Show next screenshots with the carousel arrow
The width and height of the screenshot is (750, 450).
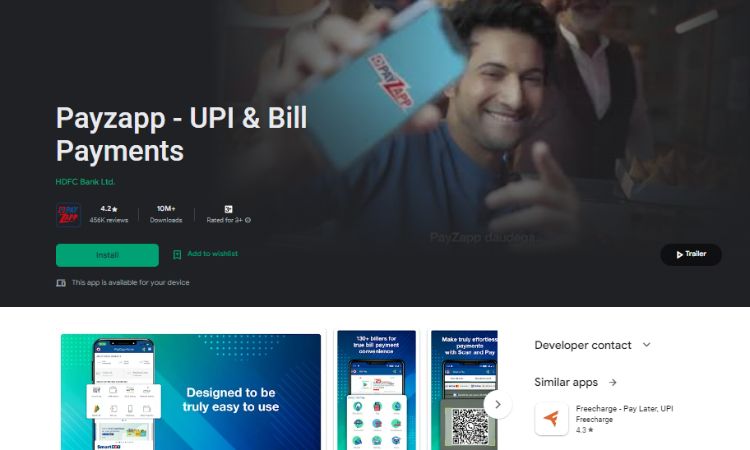tap(497, 405)
